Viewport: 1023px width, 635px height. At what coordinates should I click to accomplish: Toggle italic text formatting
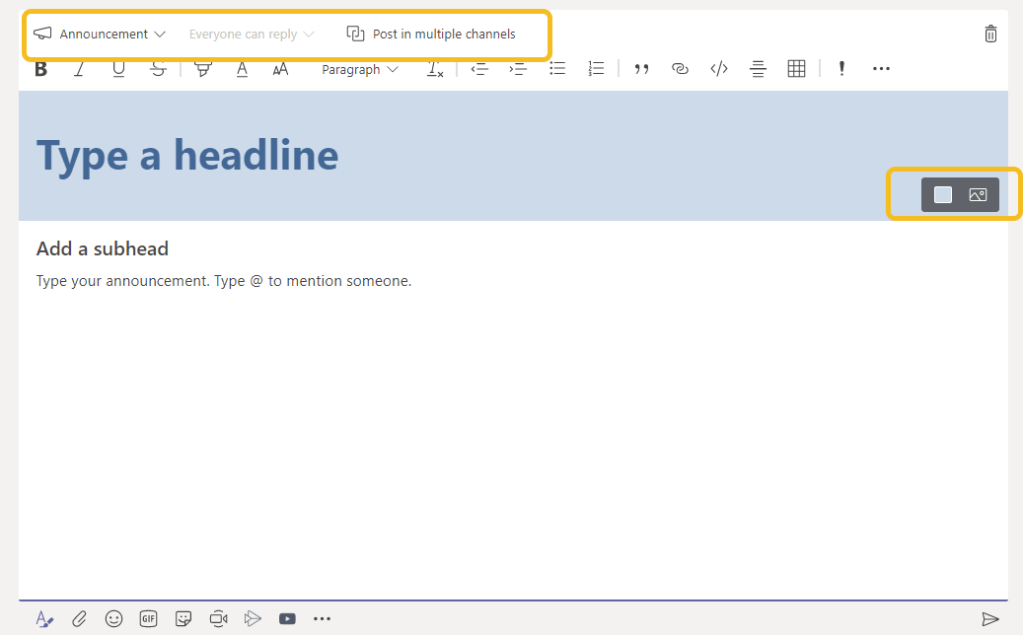pyautogui.click(x=79, y=69)
